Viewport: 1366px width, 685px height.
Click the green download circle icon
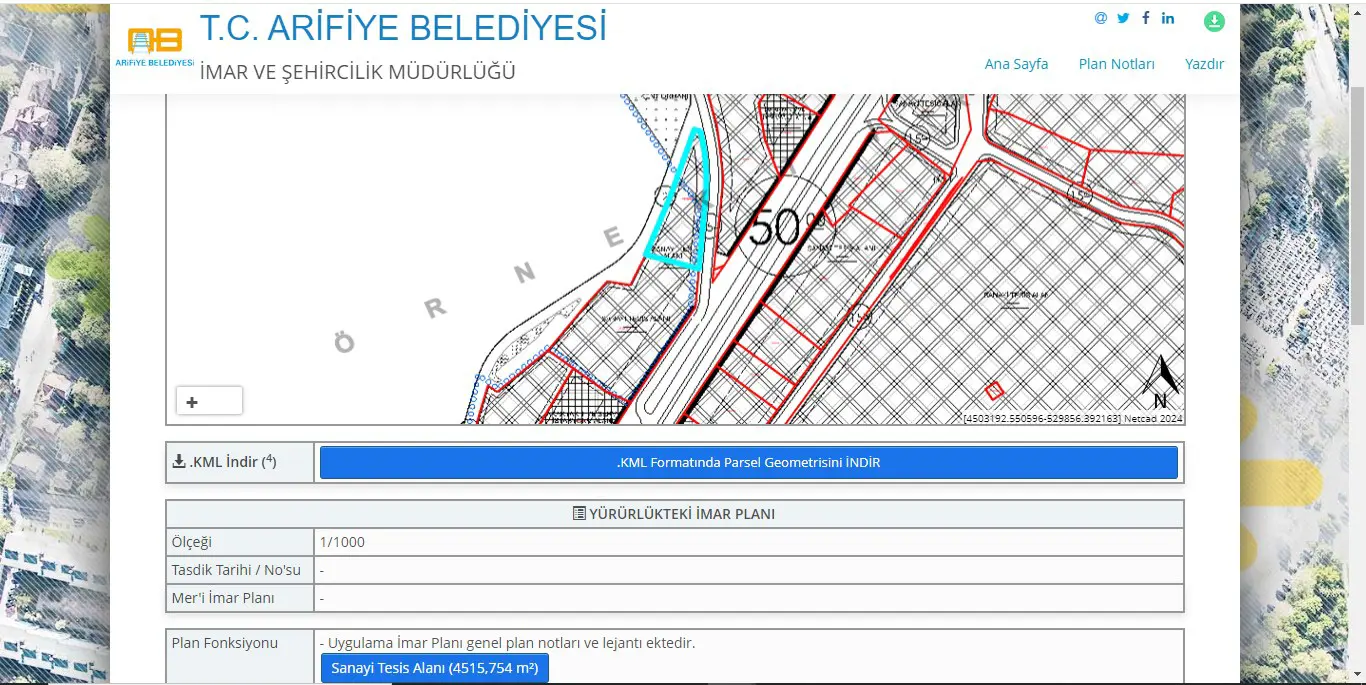tap(1214, 21)
